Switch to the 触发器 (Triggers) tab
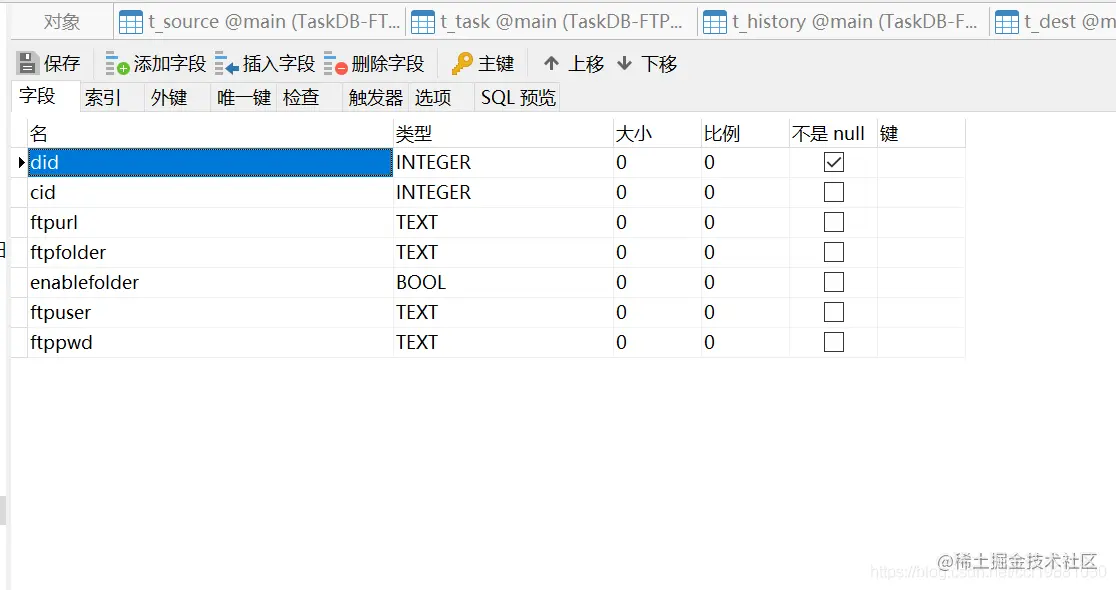The image size is (1116, 590). click(376, 98)
